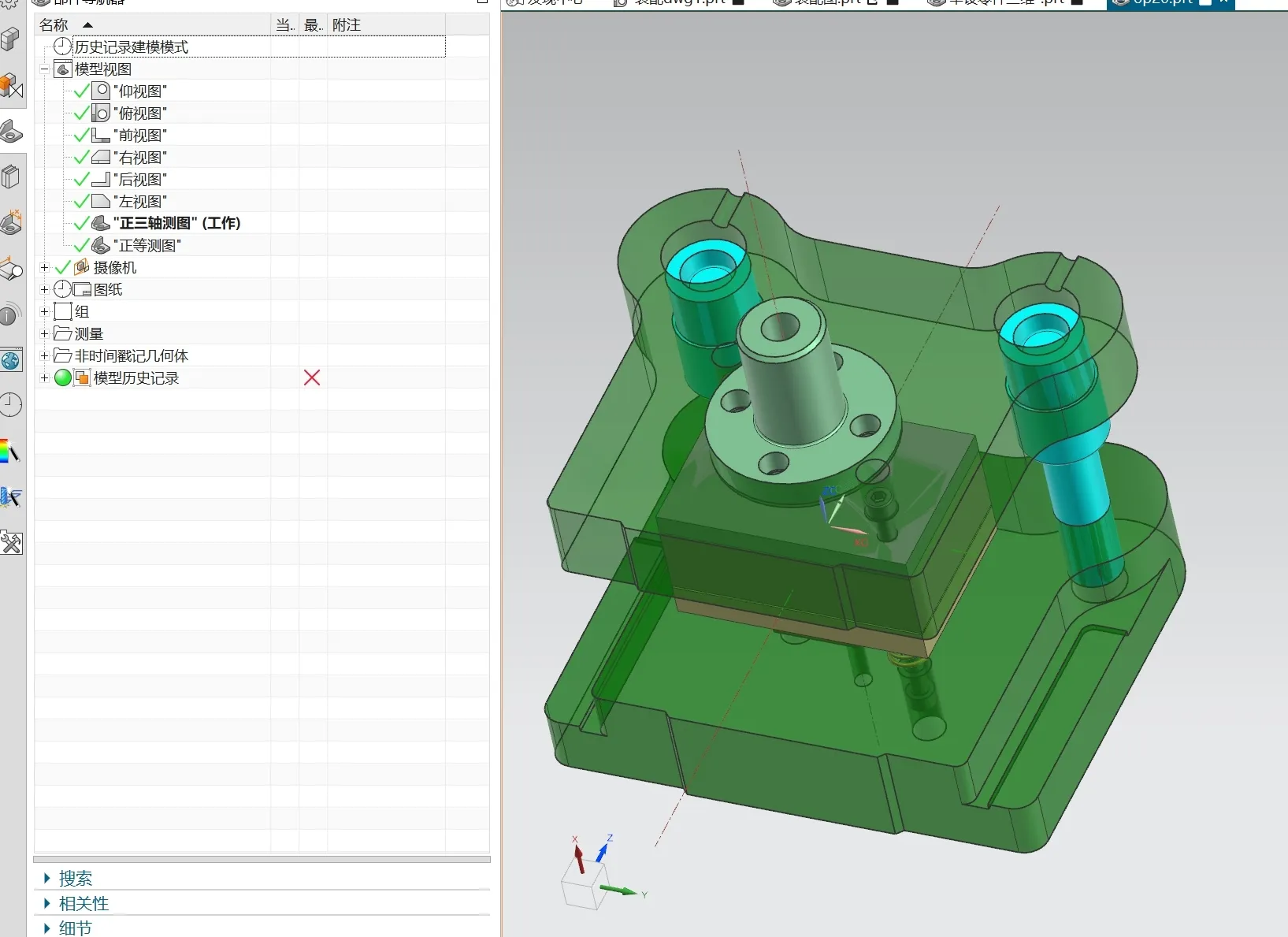Click the 最.. column header

coord(314,25)
